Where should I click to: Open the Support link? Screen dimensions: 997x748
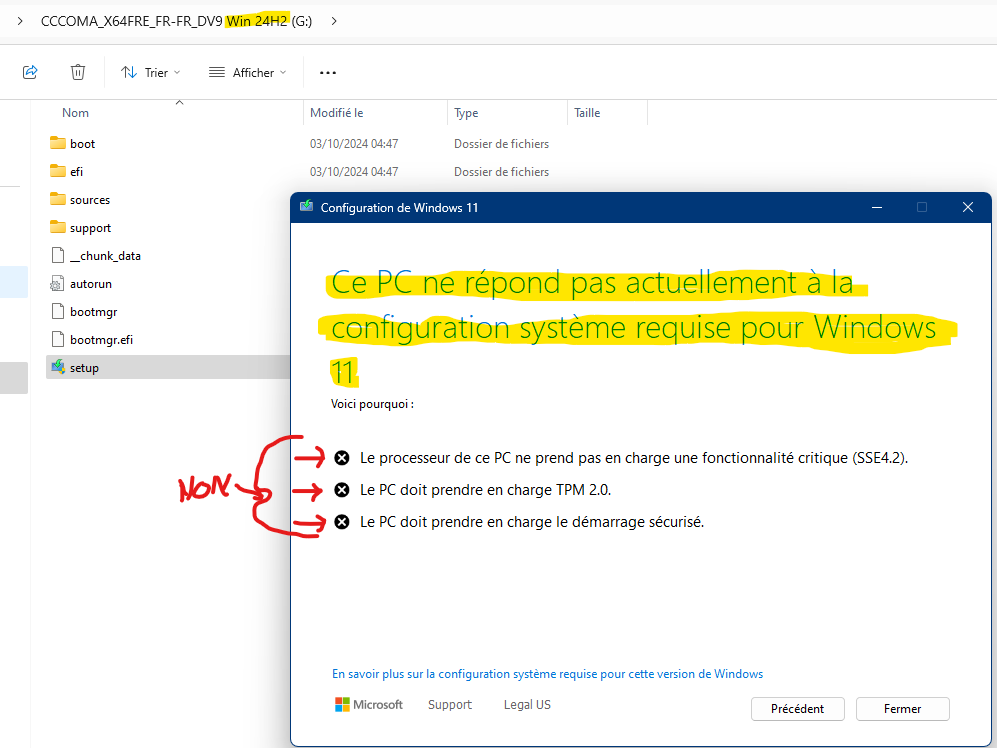pos(450,705)
